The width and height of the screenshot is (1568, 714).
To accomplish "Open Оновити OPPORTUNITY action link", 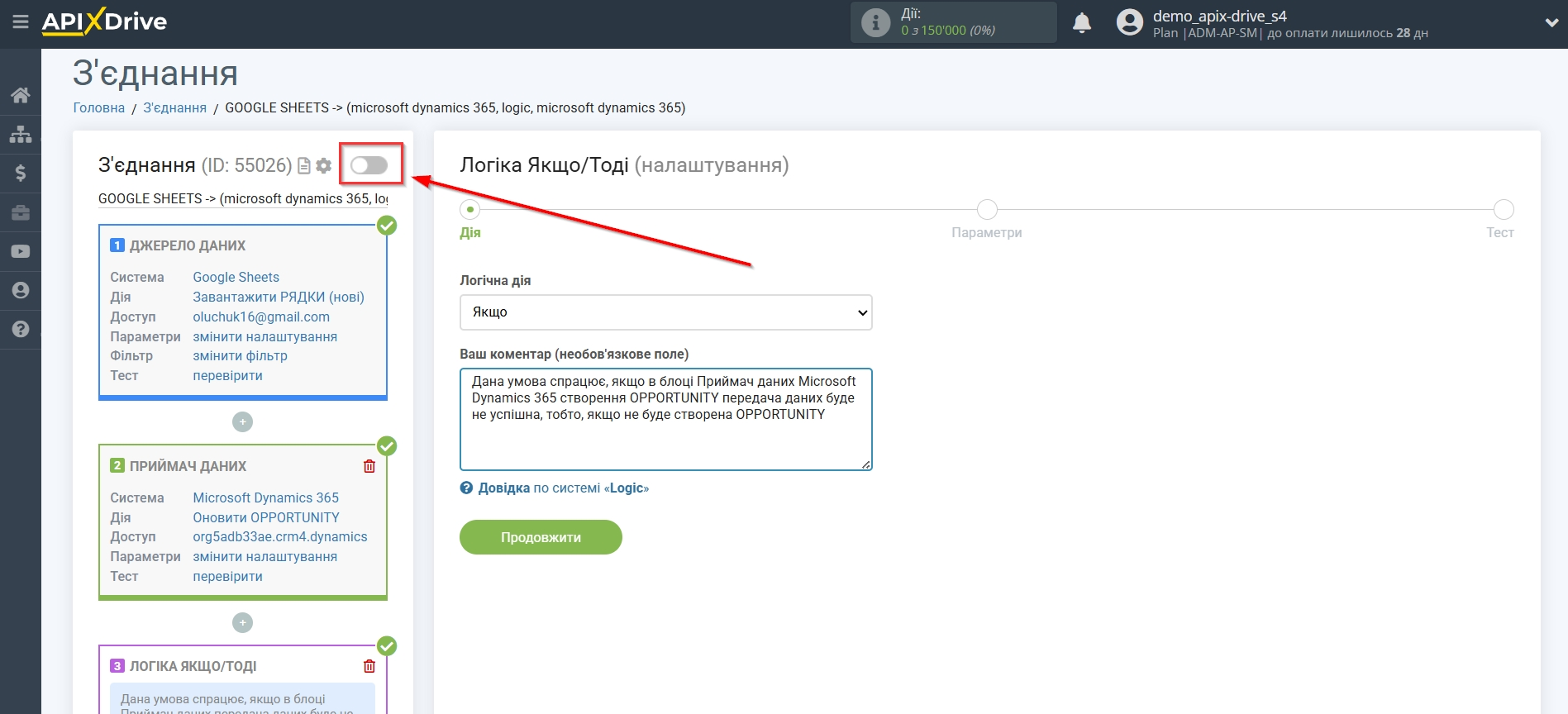I will (x=266, y=518).
